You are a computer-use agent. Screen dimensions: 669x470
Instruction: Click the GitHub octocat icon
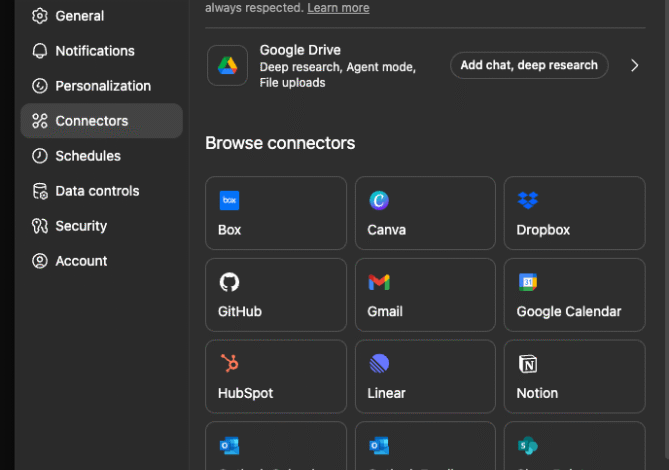pos(229,282)
